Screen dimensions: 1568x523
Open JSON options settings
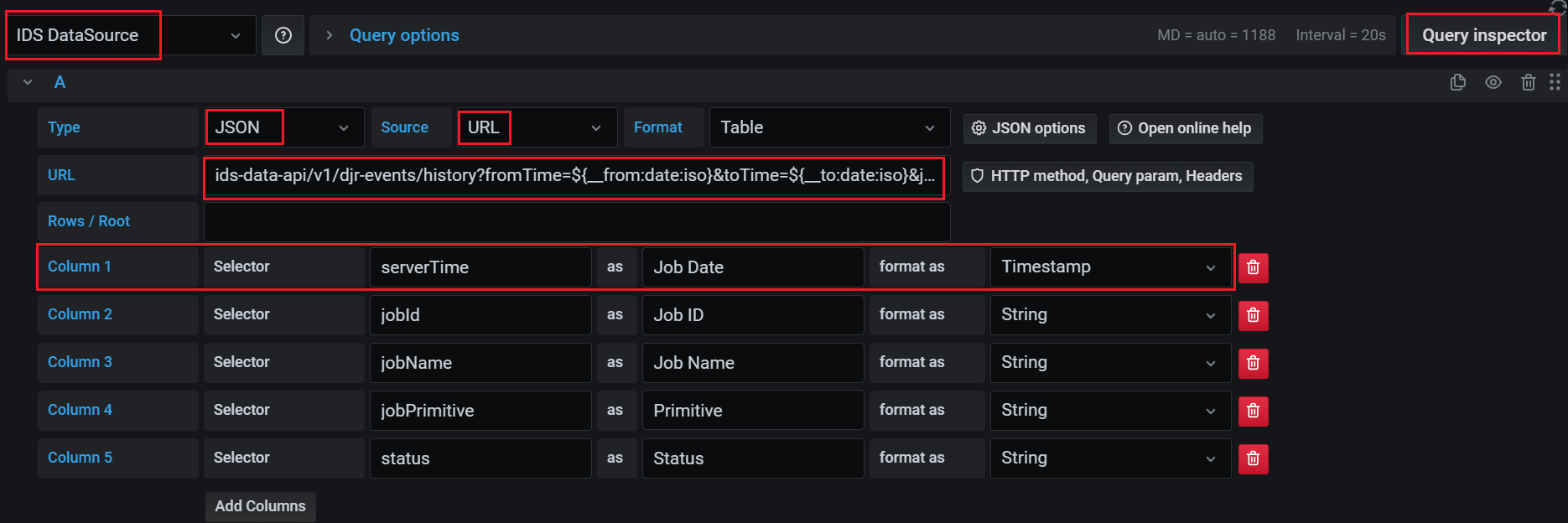point(1029,128)
